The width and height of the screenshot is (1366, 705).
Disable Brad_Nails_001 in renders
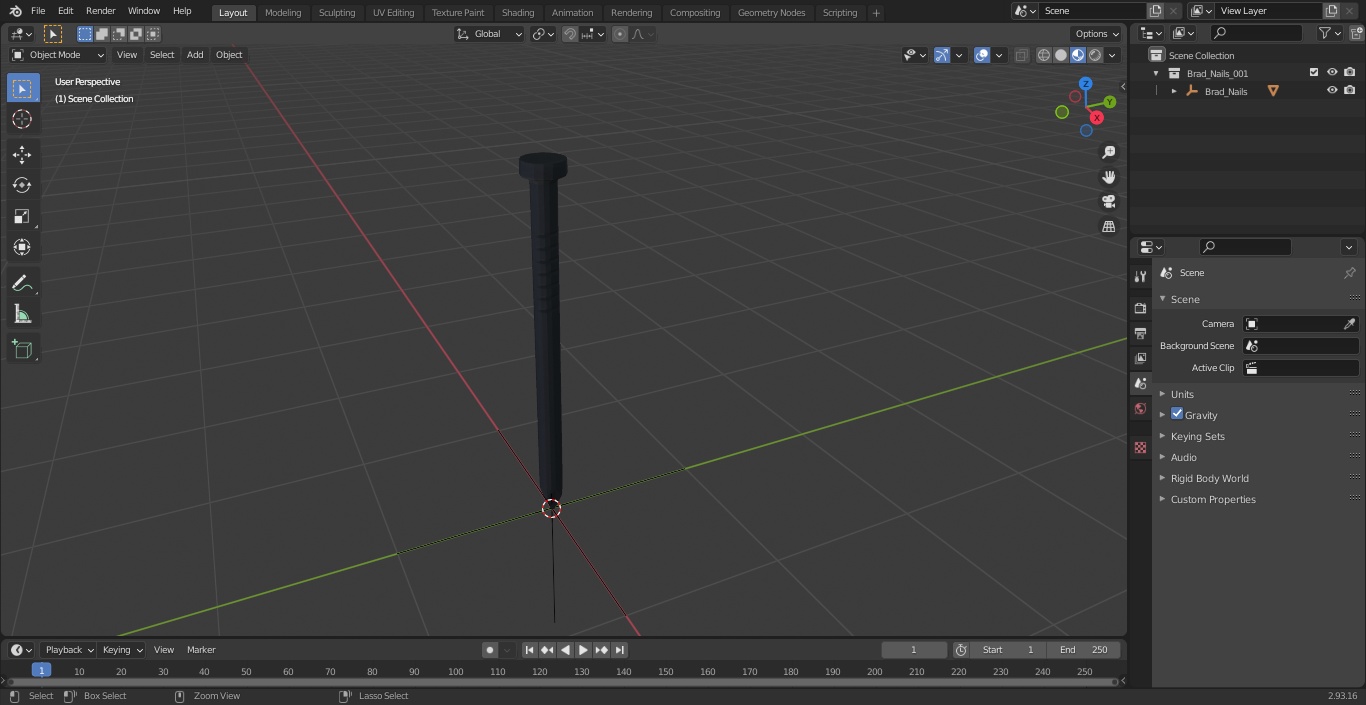[1350, 73]
